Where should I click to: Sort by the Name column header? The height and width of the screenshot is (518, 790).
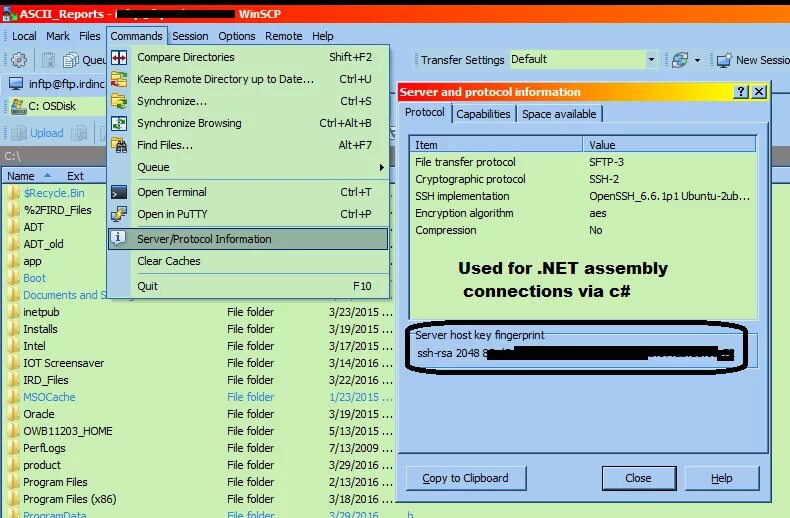pos(21,176)
